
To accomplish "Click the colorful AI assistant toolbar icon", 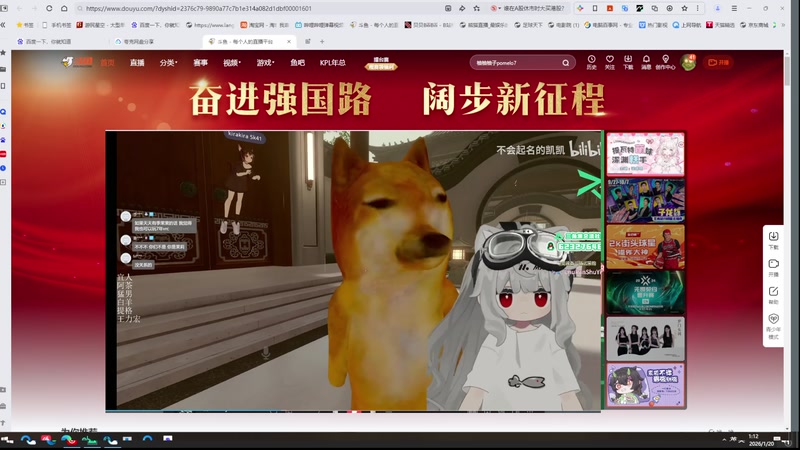I will pyautogui.click(x=580, y=8).
